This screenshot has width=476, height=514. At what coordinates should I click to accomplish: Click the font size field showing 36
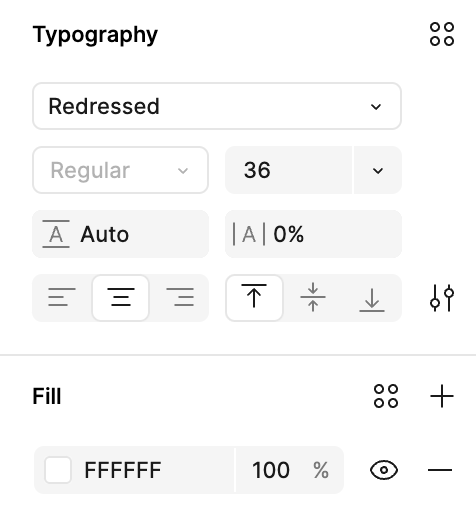(x=289, y=170)
